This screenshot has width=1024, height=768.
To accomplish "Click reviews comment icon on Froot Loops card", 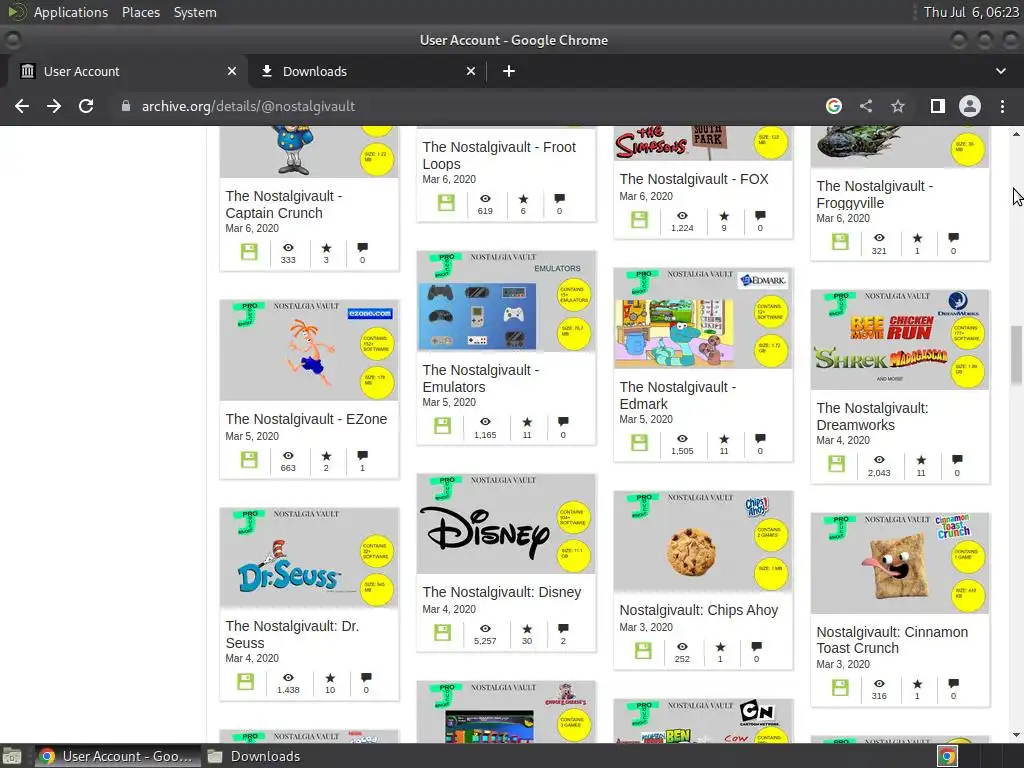I will [x=559, y=198].
